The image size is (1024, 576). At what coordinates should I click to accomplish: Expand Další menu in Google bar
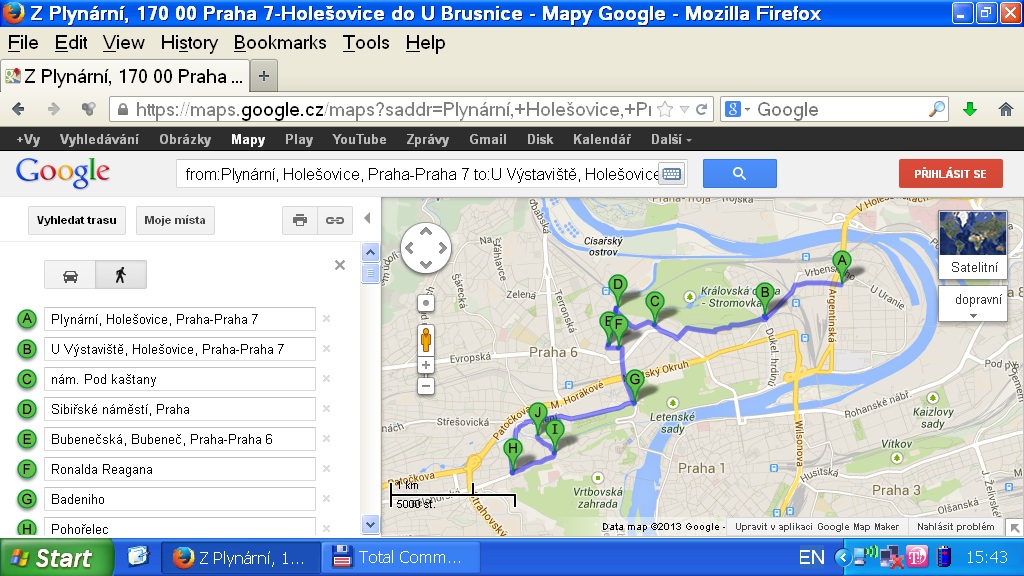[671, 139]
